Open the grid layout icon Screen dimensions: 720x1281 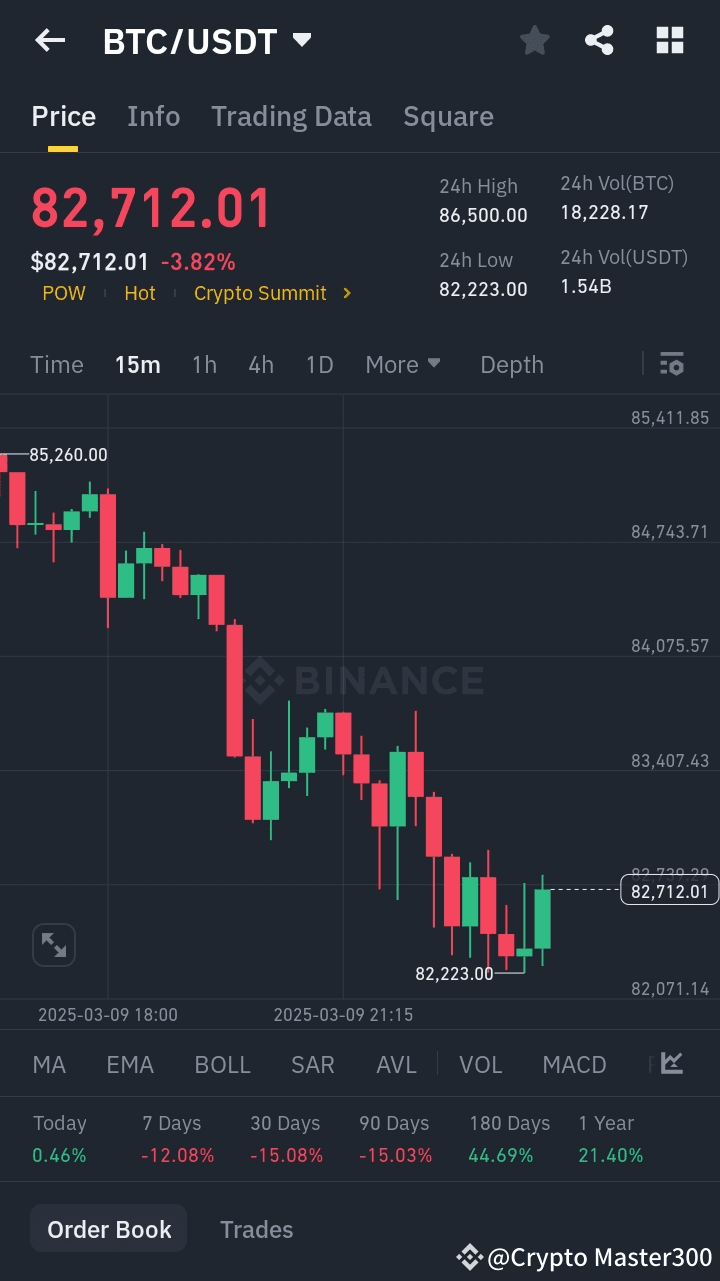click(669, 41)
